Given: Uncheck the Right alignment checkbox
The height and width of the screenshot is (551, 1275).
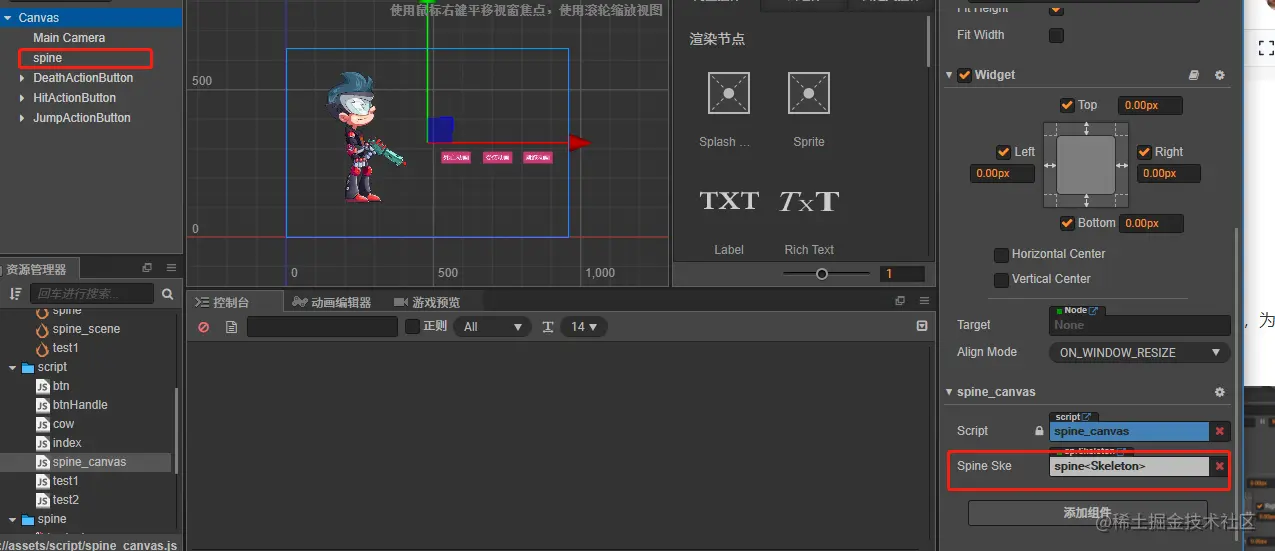Looking at the screenshot, I should (1144, 152).
